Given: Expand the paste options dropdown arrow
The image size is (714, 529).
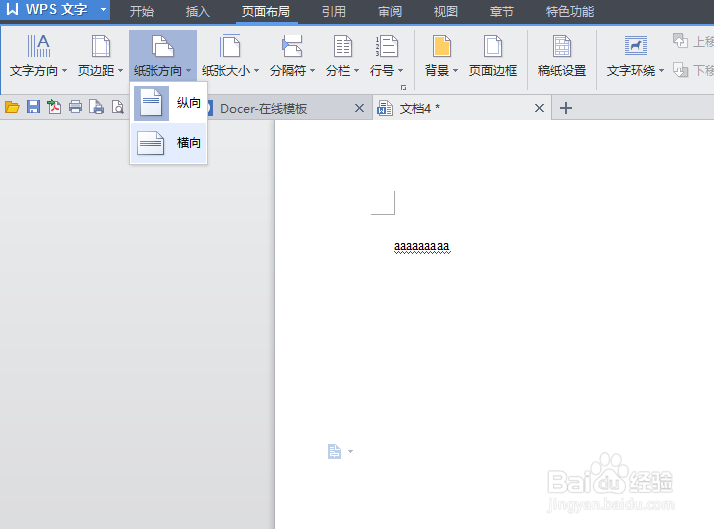Looking at the screenshot, I should 350,452.
